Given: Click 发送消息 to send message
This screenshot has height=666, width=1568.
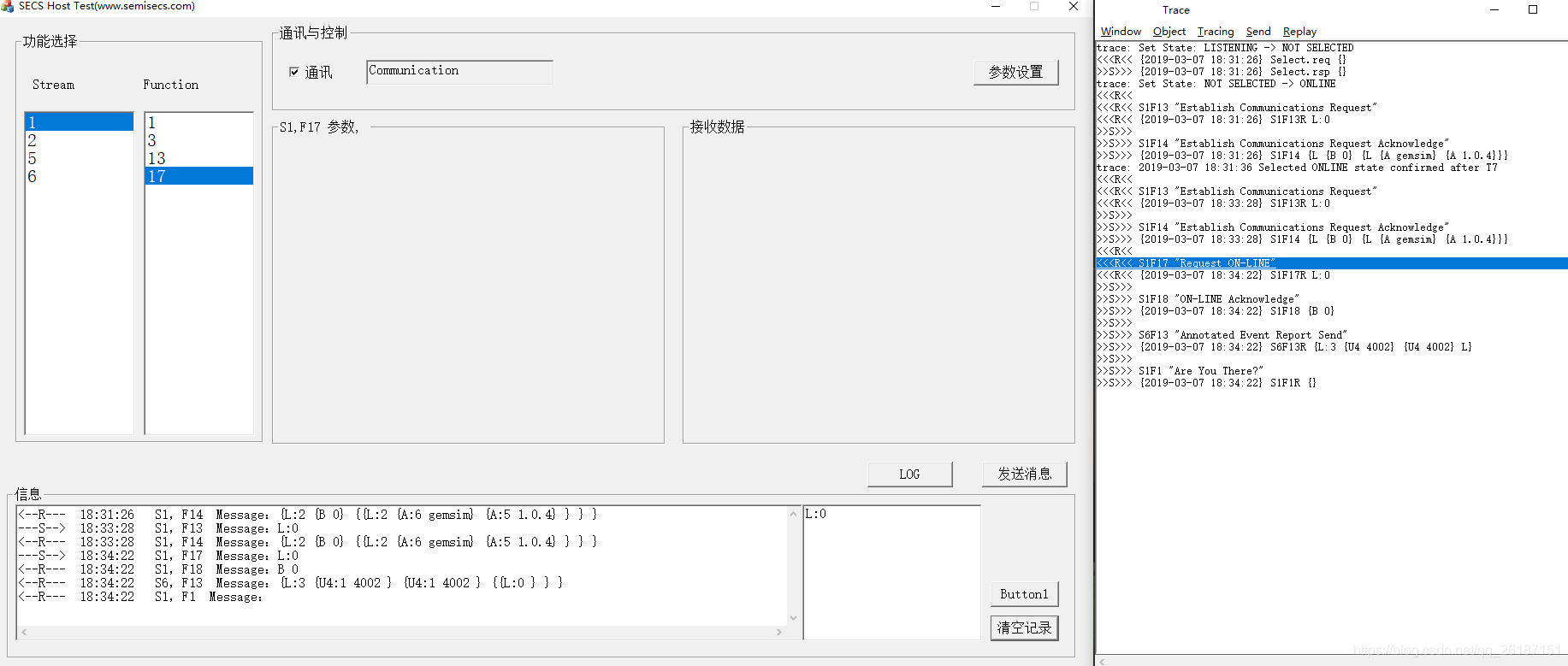Looking at the screenshot, I should pyautogui.click(x=1024, y=474).
